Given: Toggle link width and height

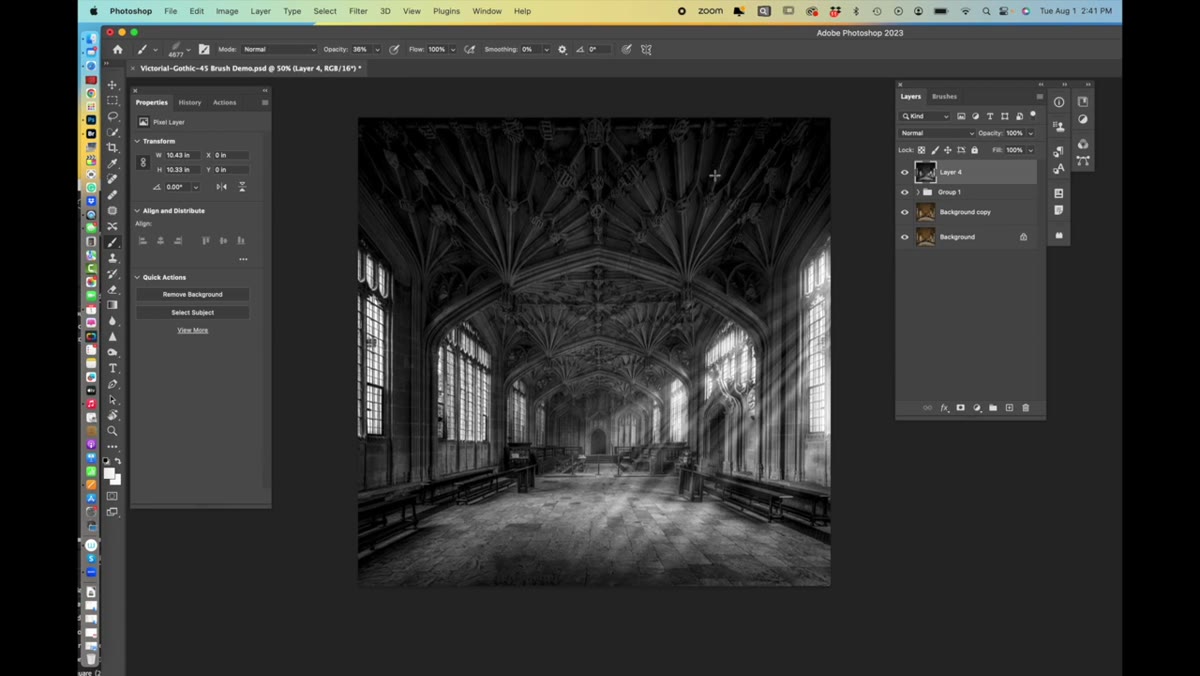Looking at the screenshot, I should coord(143,162).
